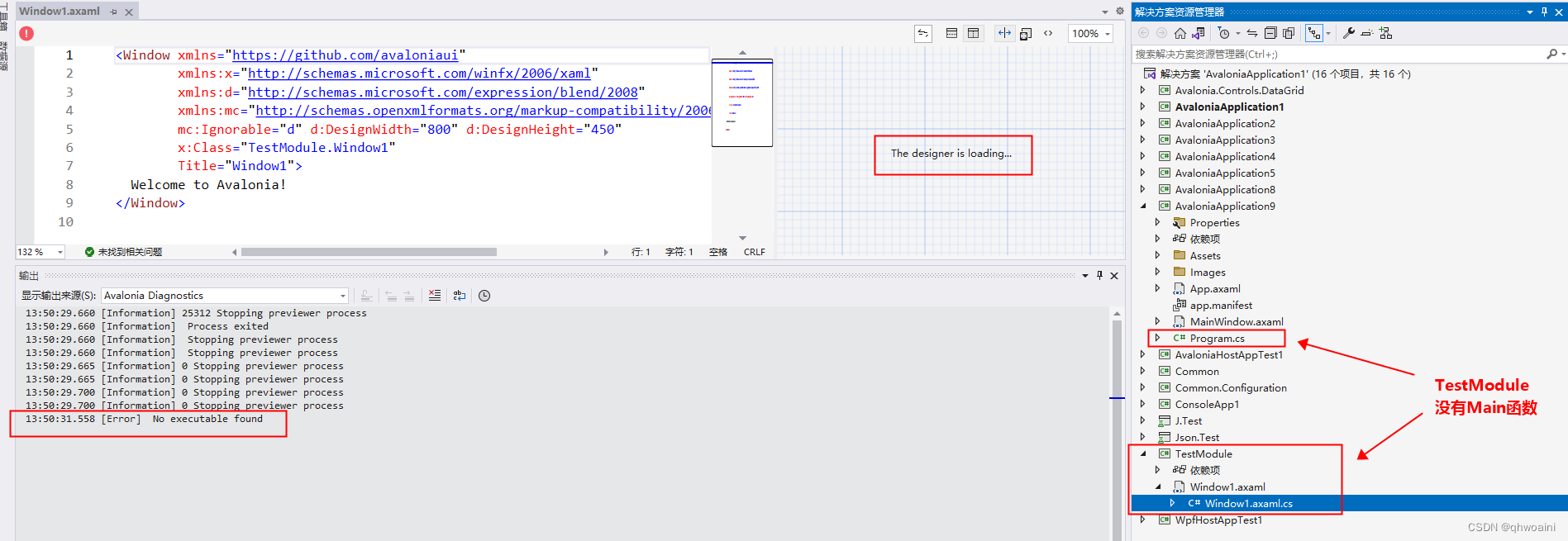Open the 132 % editor zoom dropdown
The image size is (1568, 541).
41,252
